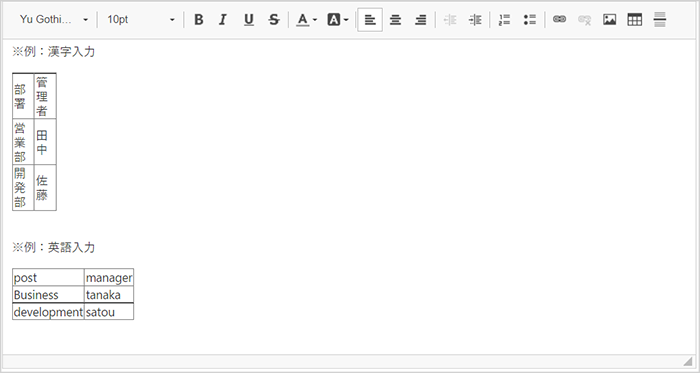Increase the paragraph indent
Viewport: 700px width, 373px height.
point(475,20)
